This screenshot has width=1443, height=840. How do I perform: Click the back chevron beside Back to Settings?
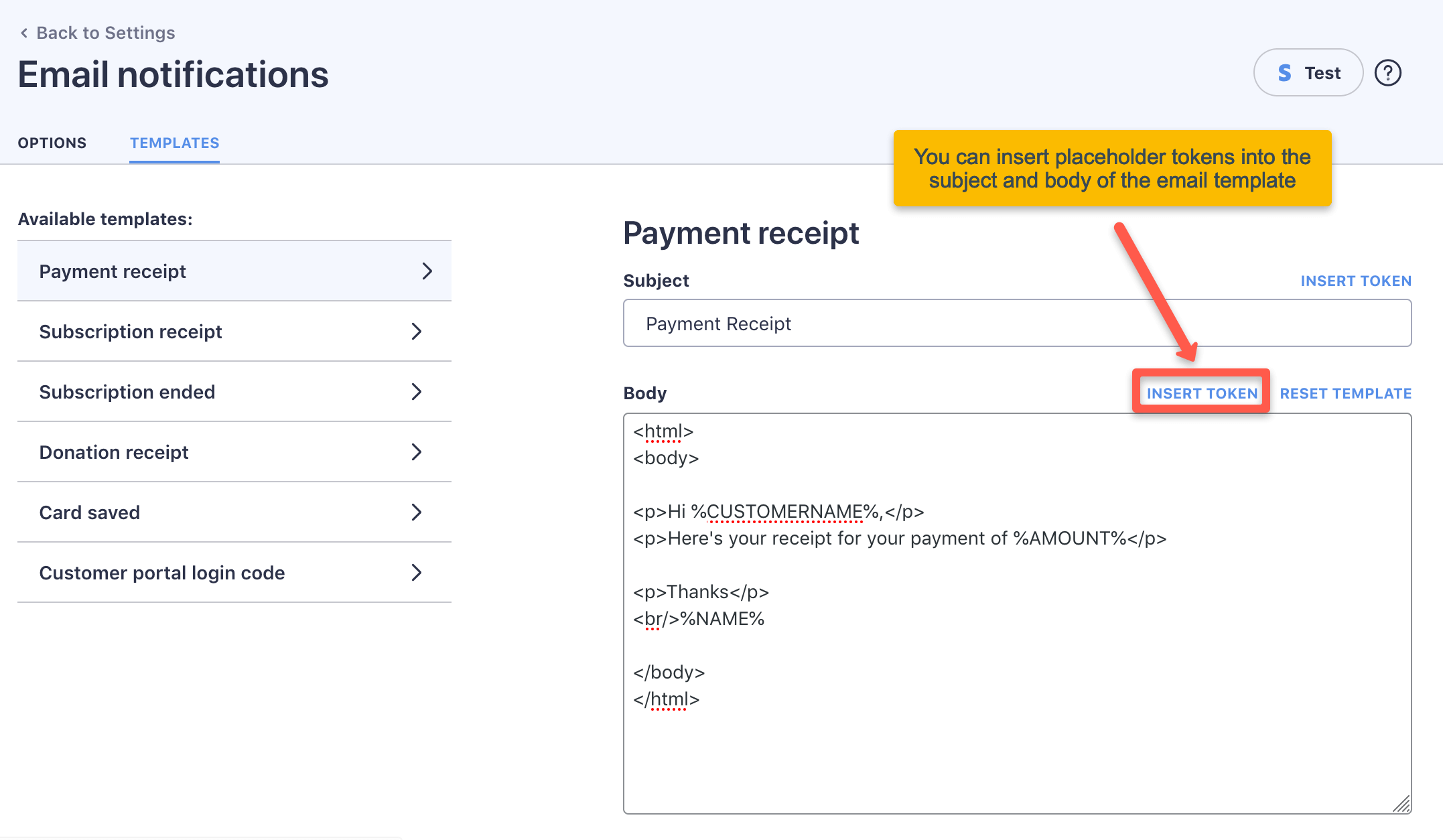pyautogui.click(x=24, y=32)
